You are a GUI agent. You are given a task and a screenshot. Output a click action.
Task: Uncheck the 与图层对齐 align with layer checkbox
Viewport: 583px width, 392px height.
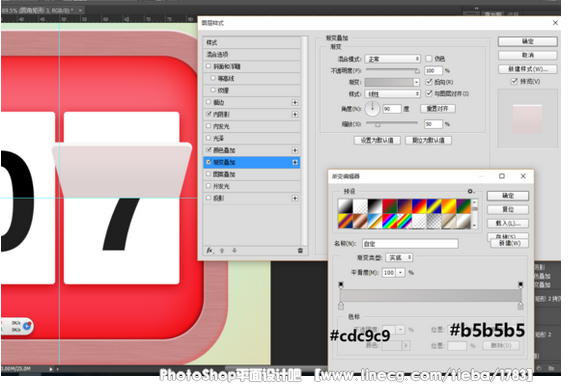click(429, 93)
